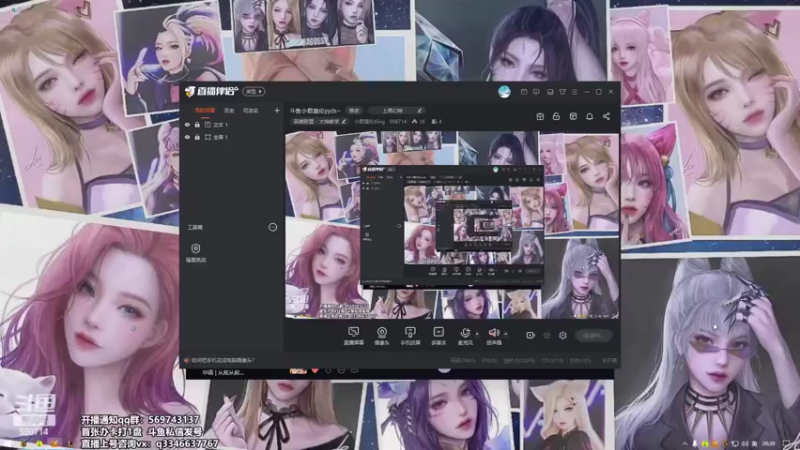
Task: Open the middle tab in scene tab row
Action: (x=229, y=110)
